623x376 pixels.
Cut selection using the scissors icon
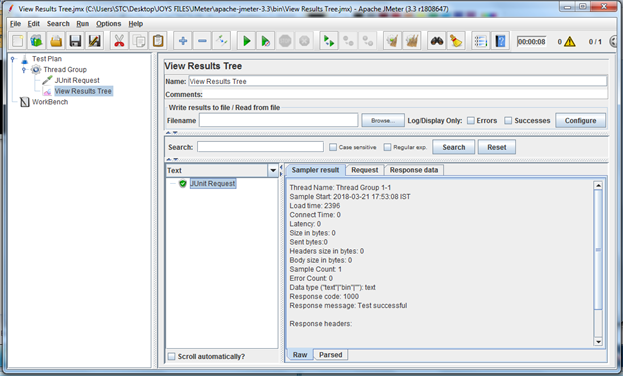(119, 41)
